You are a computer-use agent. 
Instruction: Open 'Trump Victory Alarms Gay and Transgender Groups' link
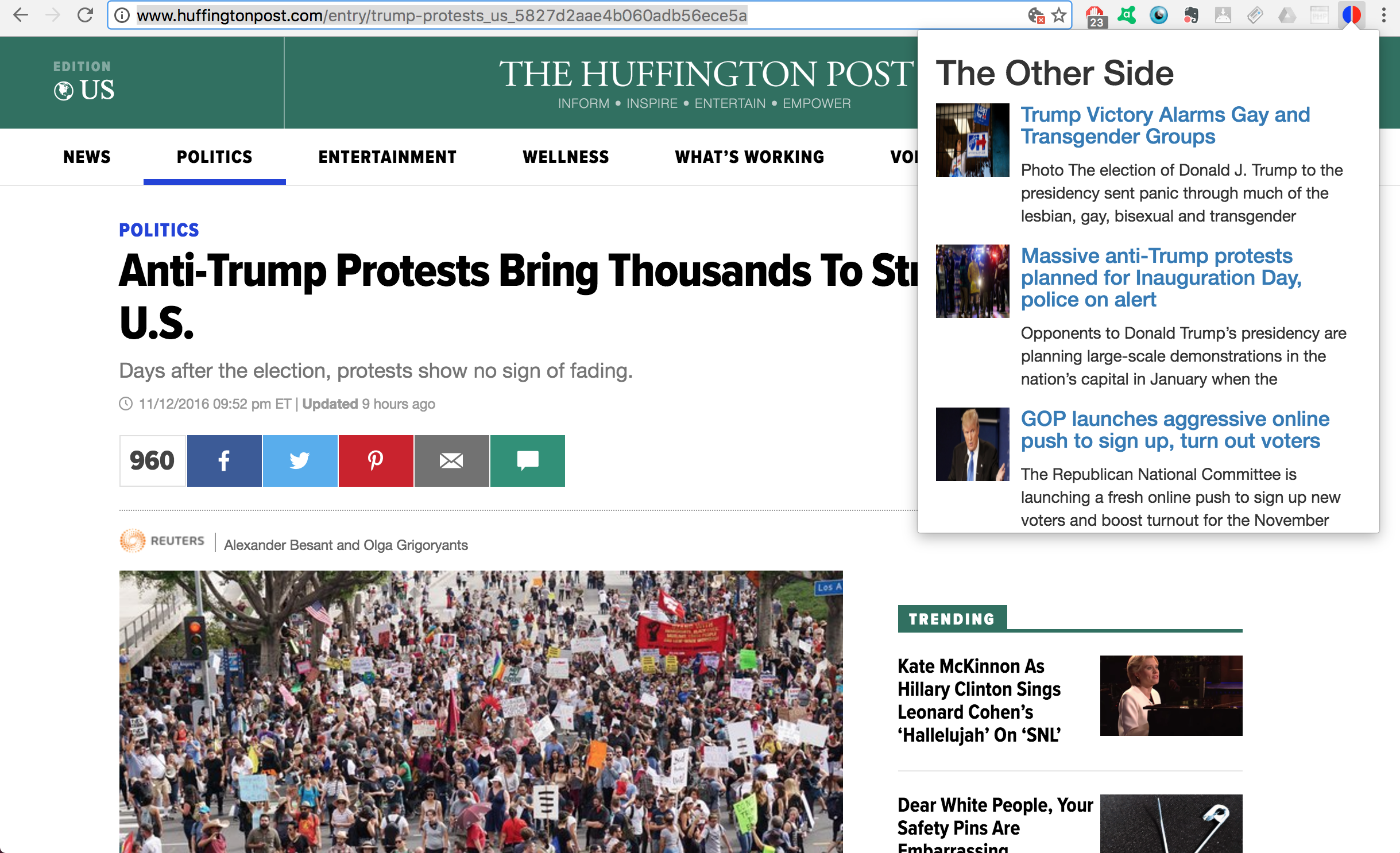(1165, 125)
